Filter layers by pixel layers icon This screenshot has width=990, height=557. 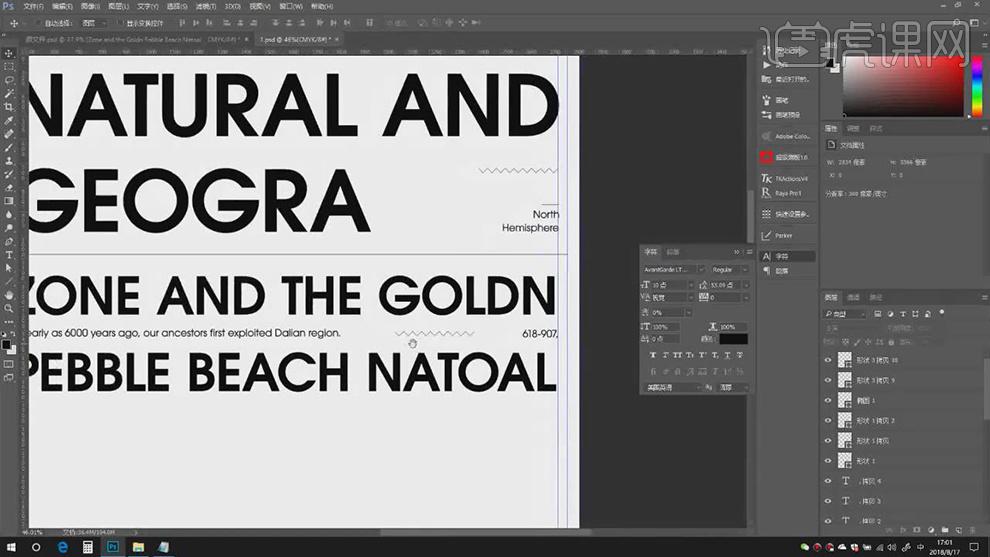[878, 314]
